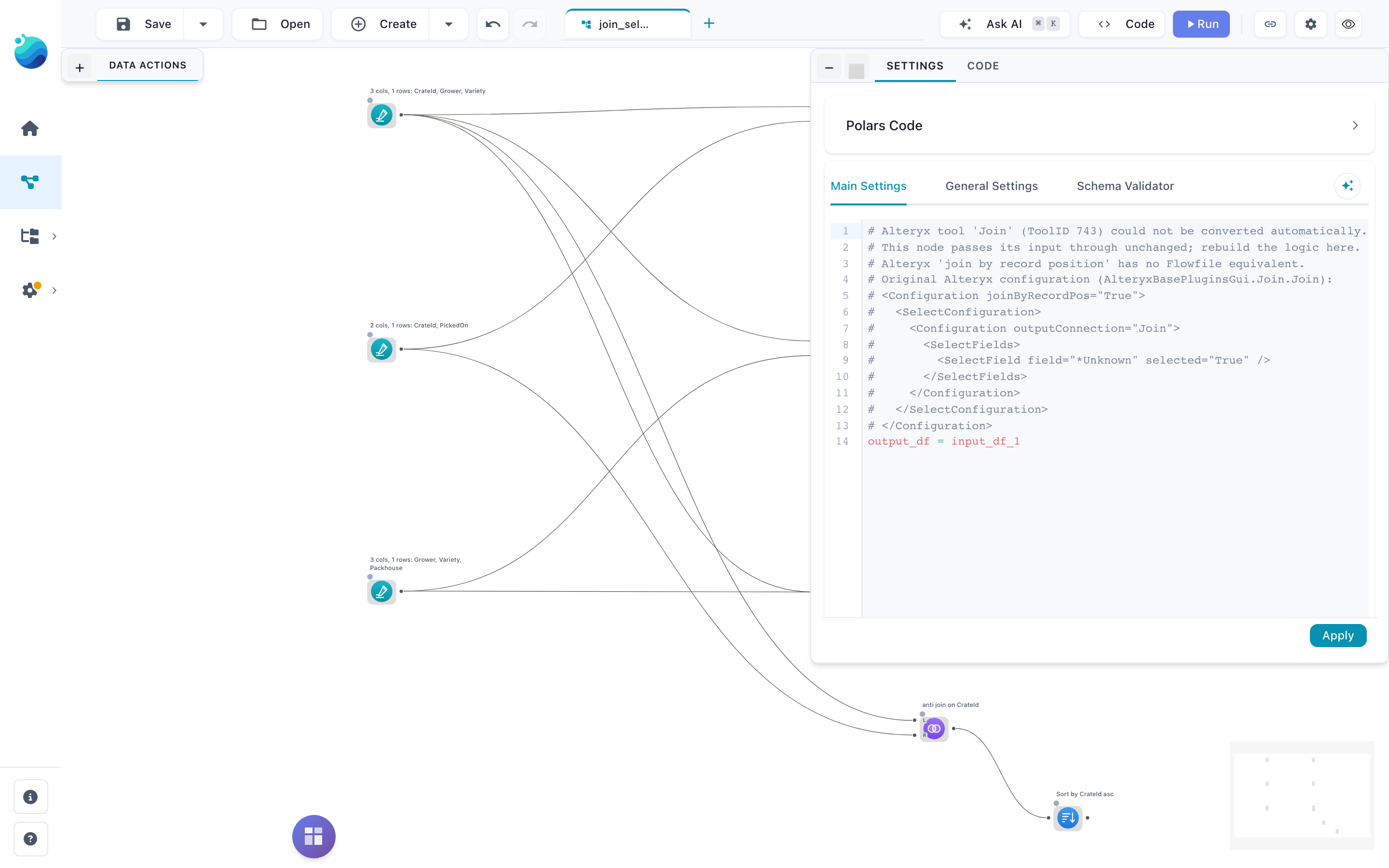
Task: Switch to the CODE tab
Action: [982, 66]
